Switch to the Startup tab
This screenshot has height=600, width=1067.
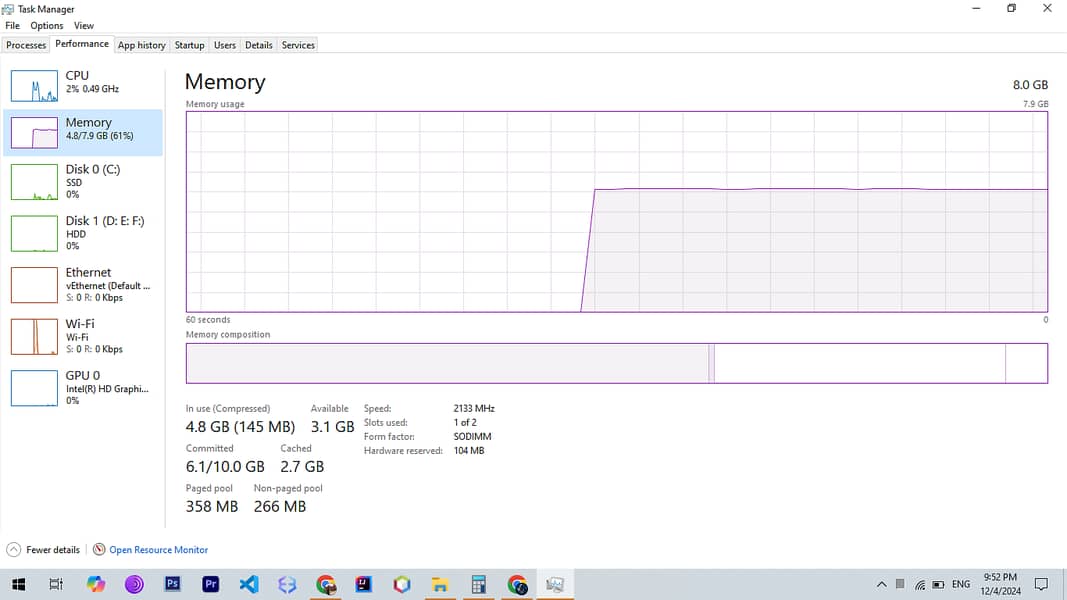click(x=189, y=45)
